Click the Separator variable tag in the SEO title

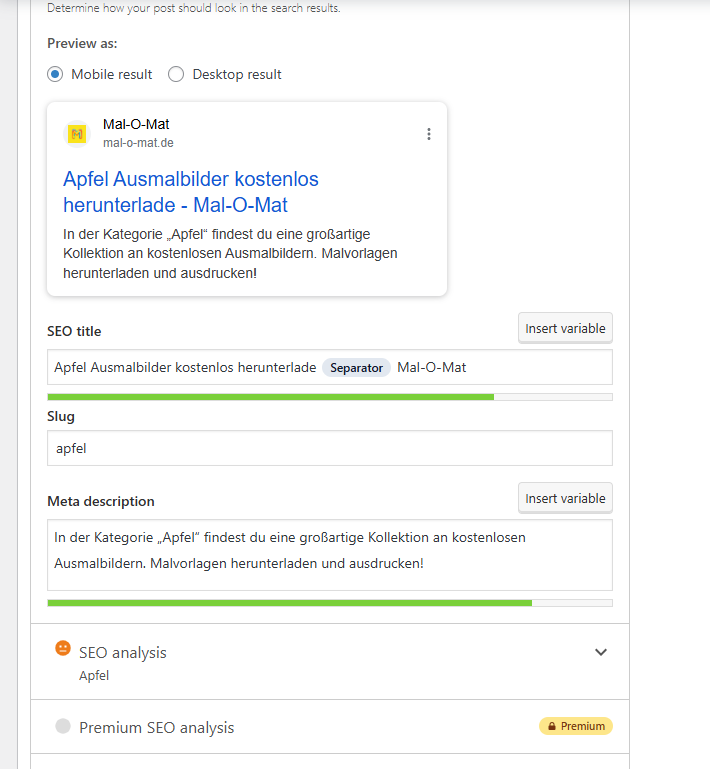[x=356, y=367]
